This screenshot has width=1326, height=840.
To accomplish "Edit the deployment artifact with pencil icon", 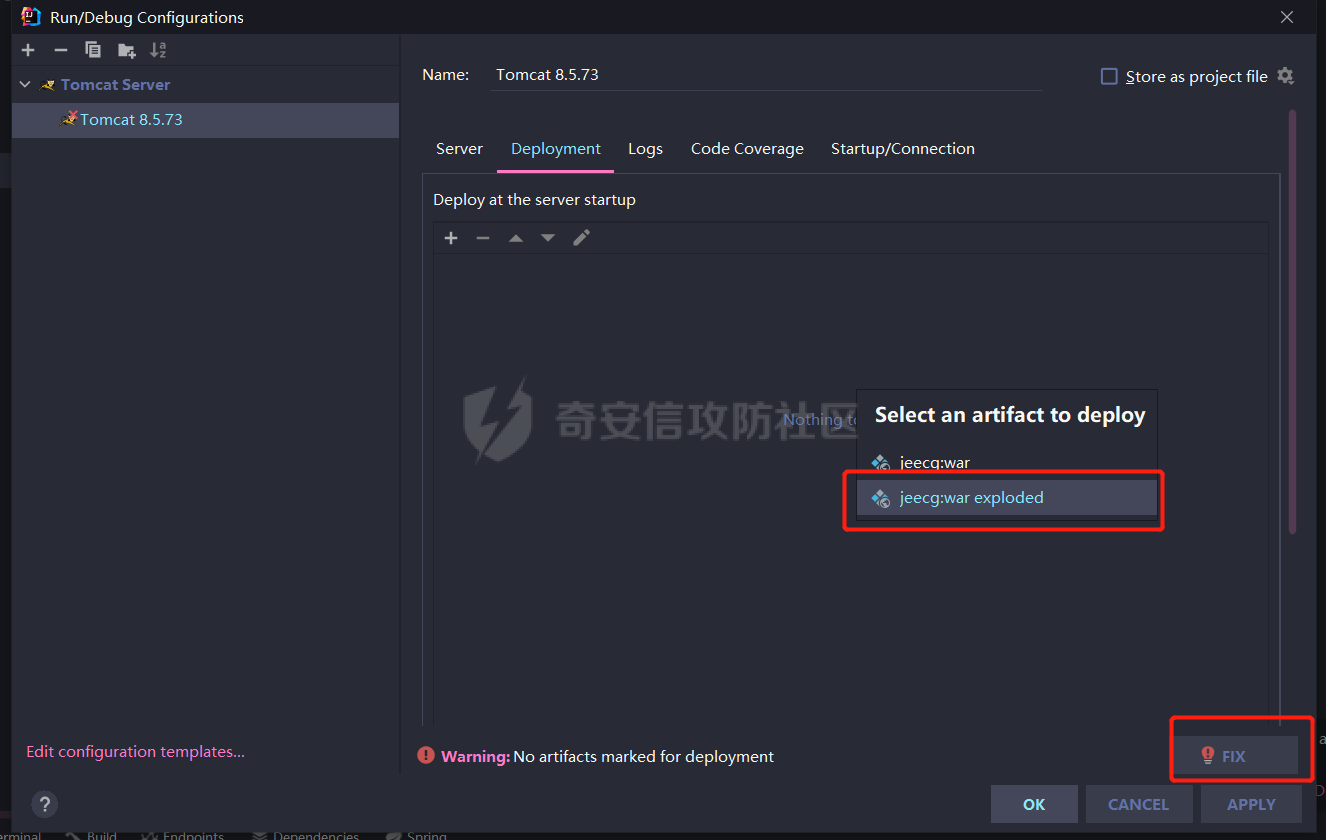I will click(581, 238).
